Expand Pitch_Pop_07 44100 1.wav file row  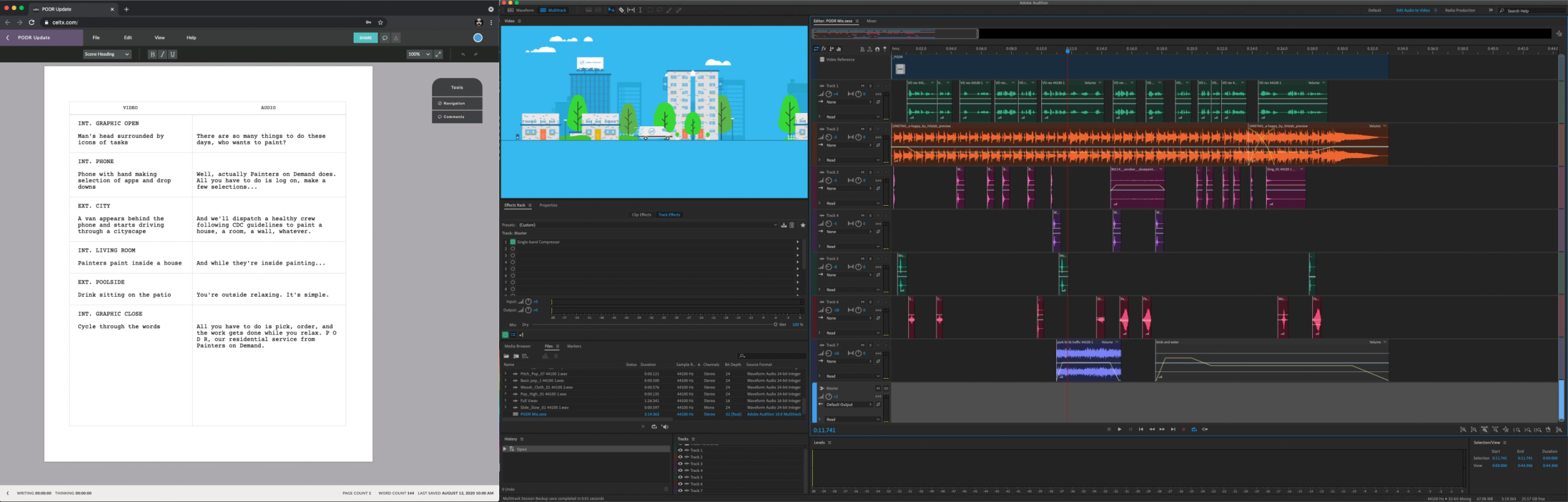[506, 374]
